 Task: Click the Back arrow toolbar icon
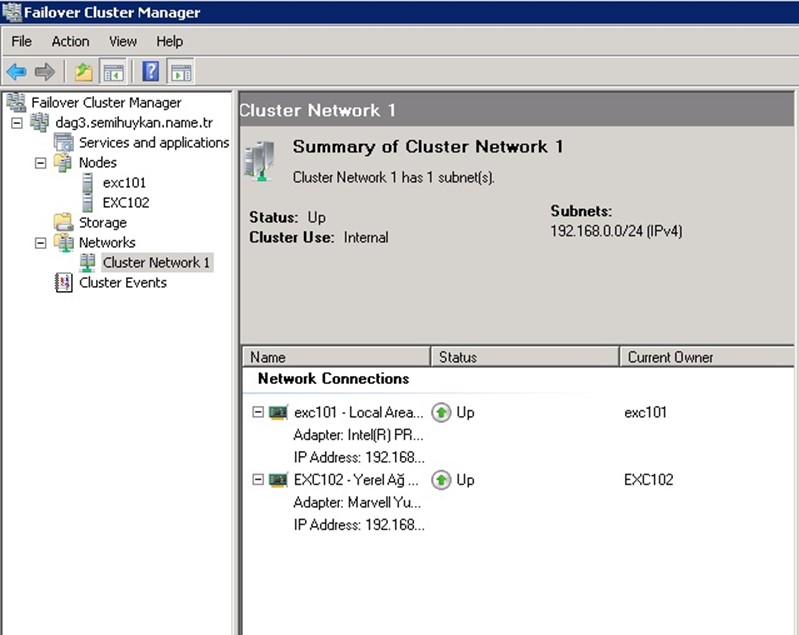(17, 72)
